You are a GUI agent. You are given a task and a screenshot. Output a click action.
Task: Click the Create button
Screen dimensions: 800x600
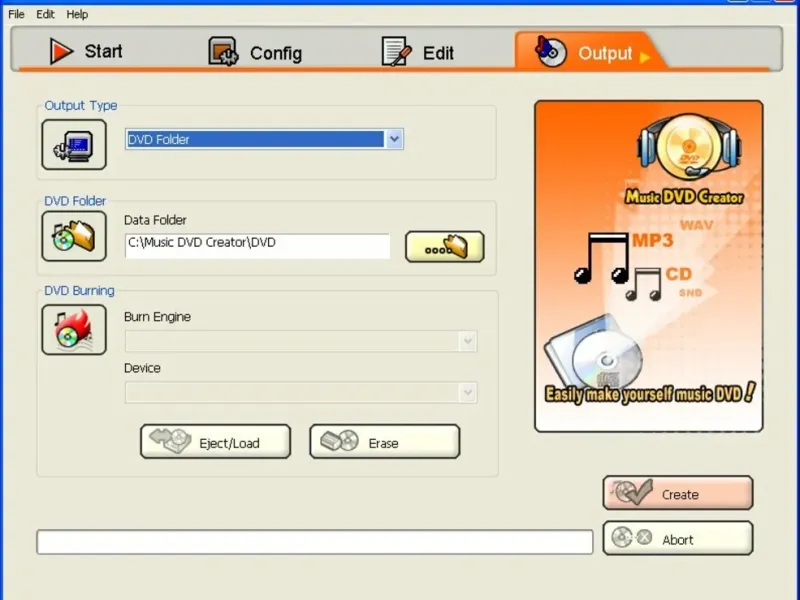(678, 493)
